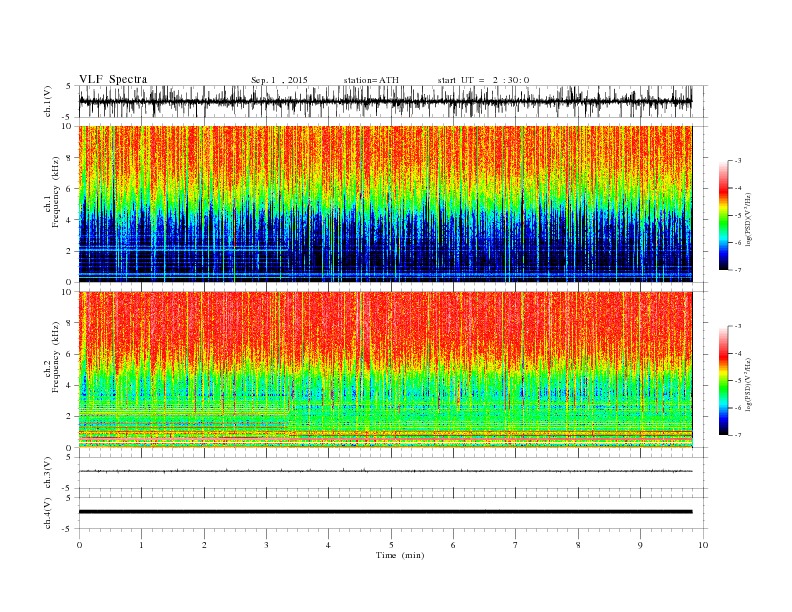Click the "VLF Spectra" plot title
Image resolution: width=792 pixels, height=612 pixels.
[113, 79]
